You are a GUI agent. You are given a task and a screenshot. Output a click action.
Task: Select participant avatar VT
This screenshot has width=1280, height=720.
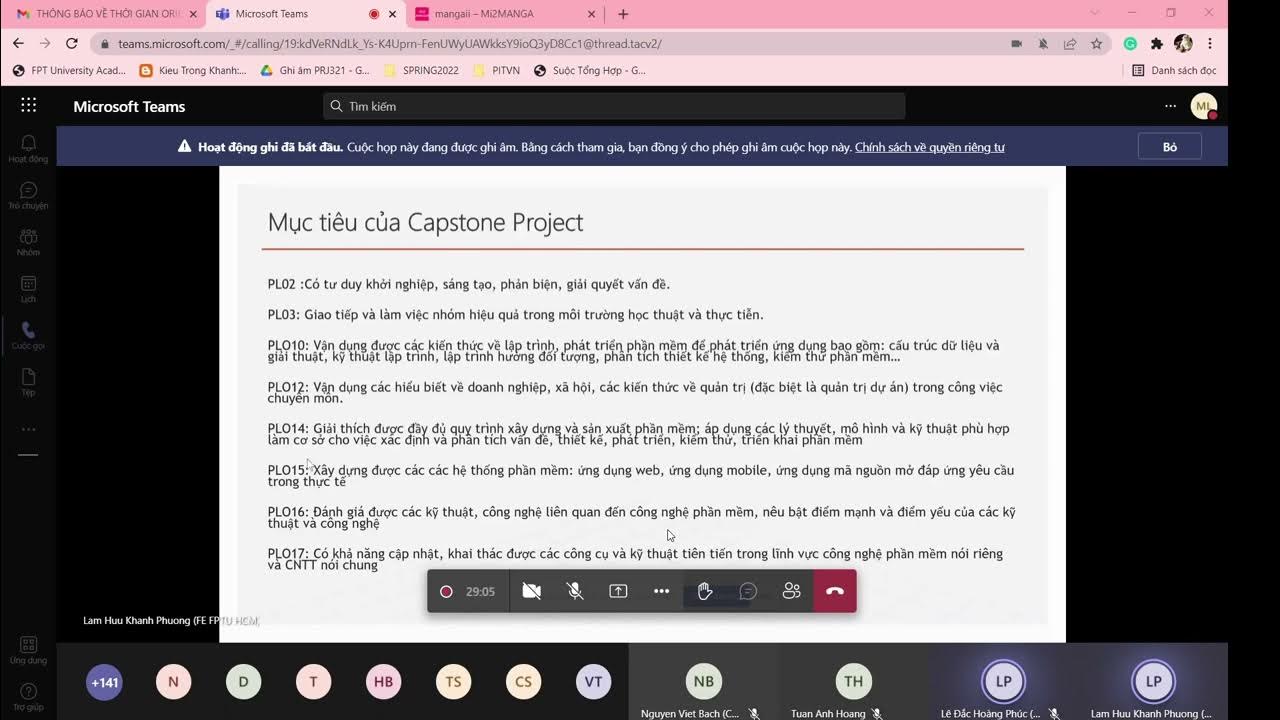click(x=593, y=682)
